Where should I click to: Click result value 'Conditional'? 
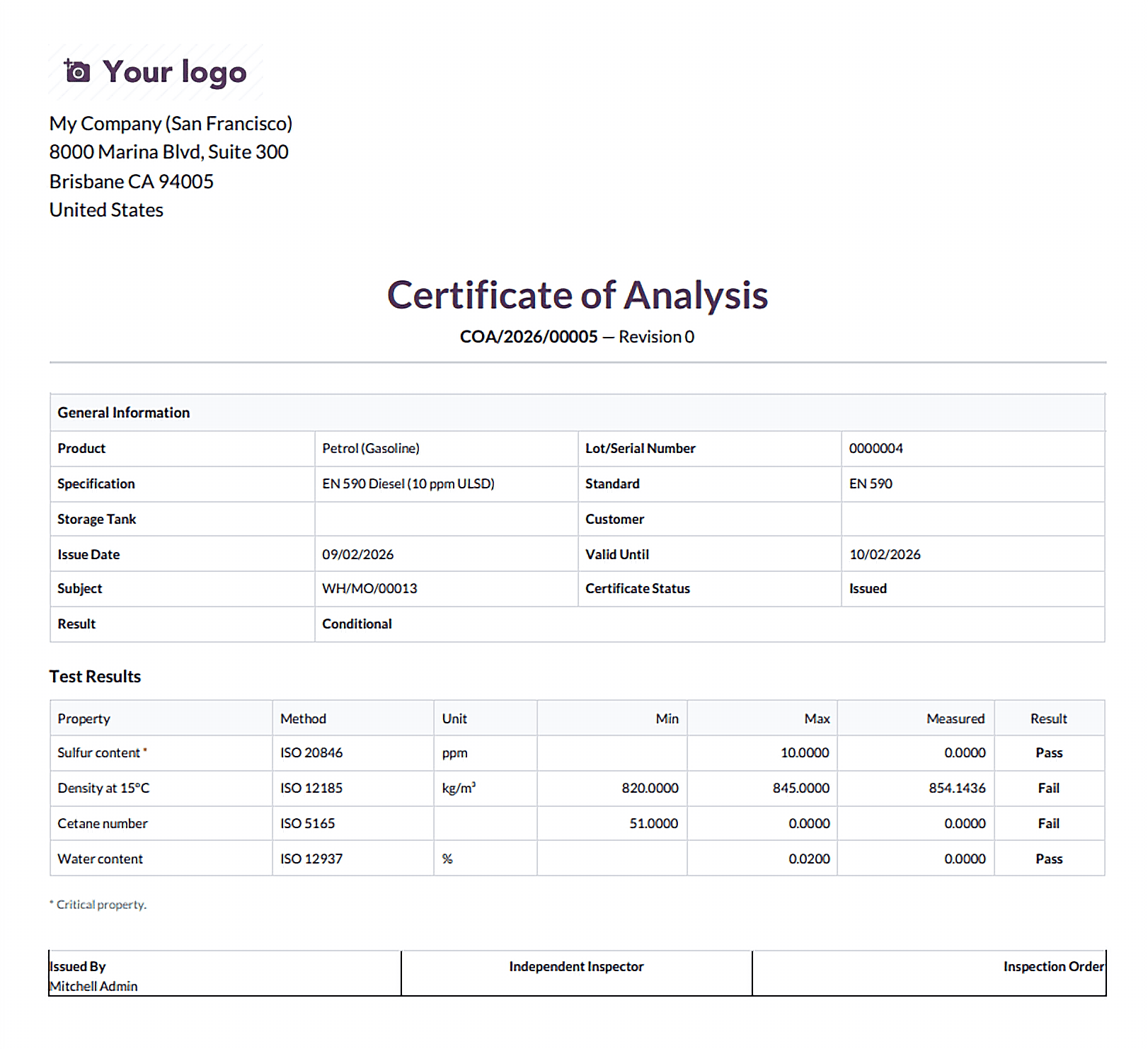coord(357,624)
